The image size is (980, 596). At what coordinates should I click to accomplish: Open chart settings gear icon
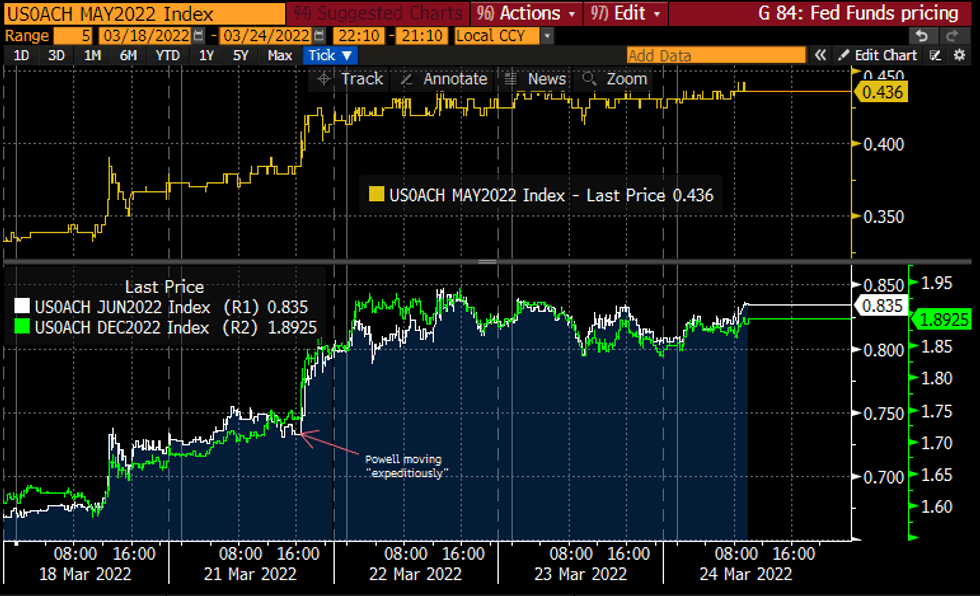pyautogui.click(x=958, y=55)
